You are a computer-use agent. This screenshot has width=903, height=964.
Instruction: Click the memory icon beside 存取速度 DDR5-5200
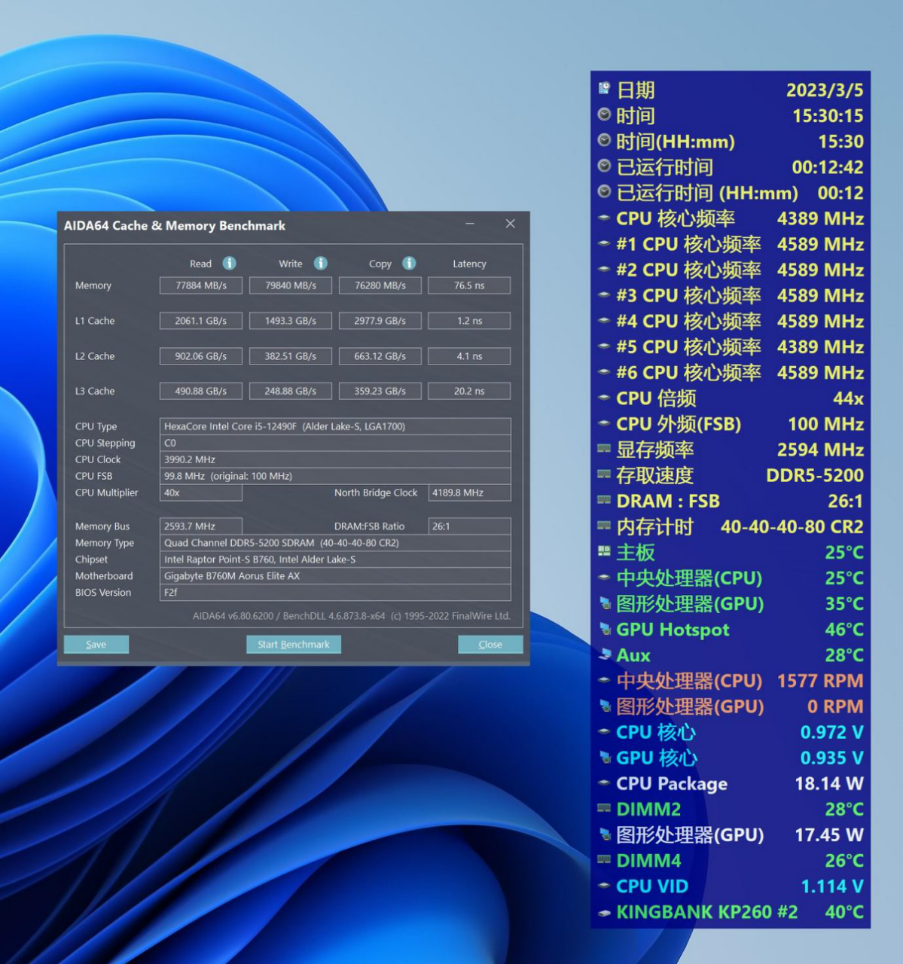pyautogui.click(x=604, y=474)
